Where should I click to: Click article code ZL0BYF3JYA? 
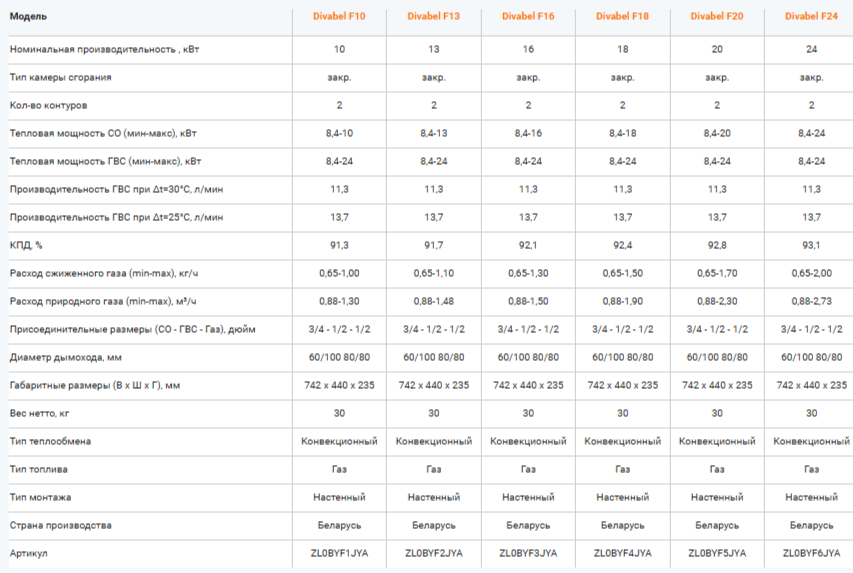528,553
